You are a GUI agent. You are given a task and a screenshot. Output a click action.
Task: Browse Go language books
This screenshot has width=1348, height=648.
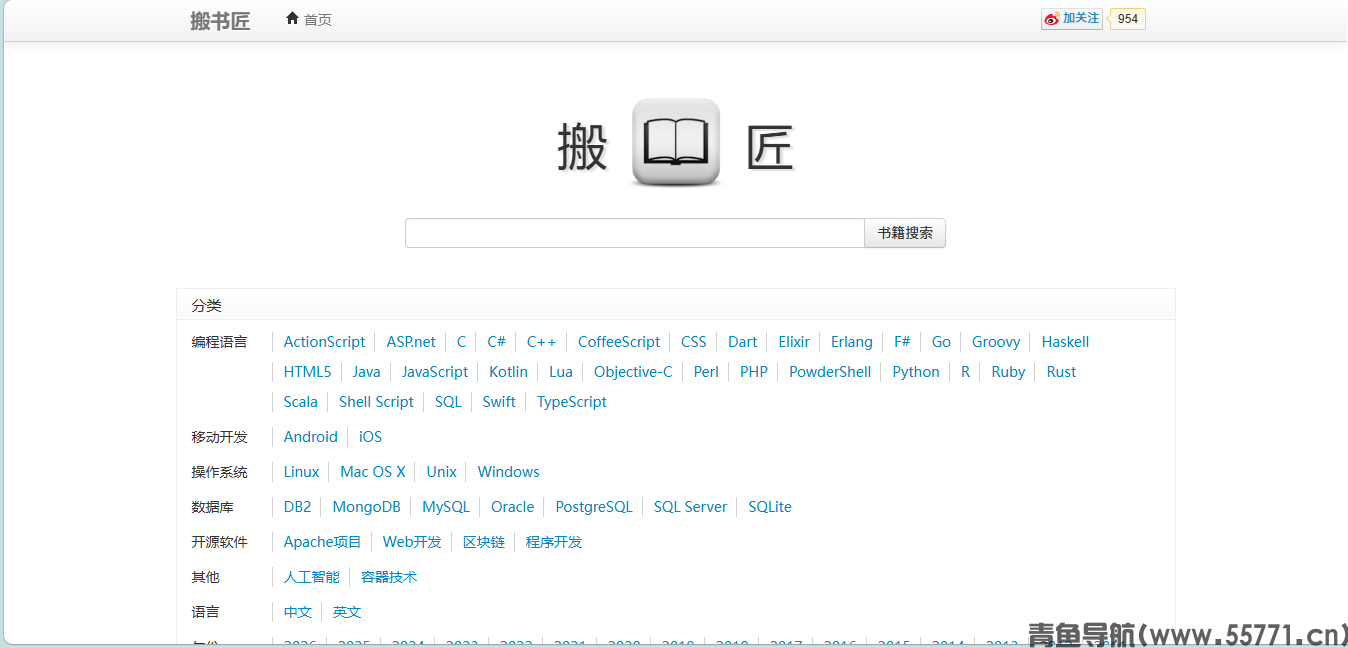[x=941, y=342]
